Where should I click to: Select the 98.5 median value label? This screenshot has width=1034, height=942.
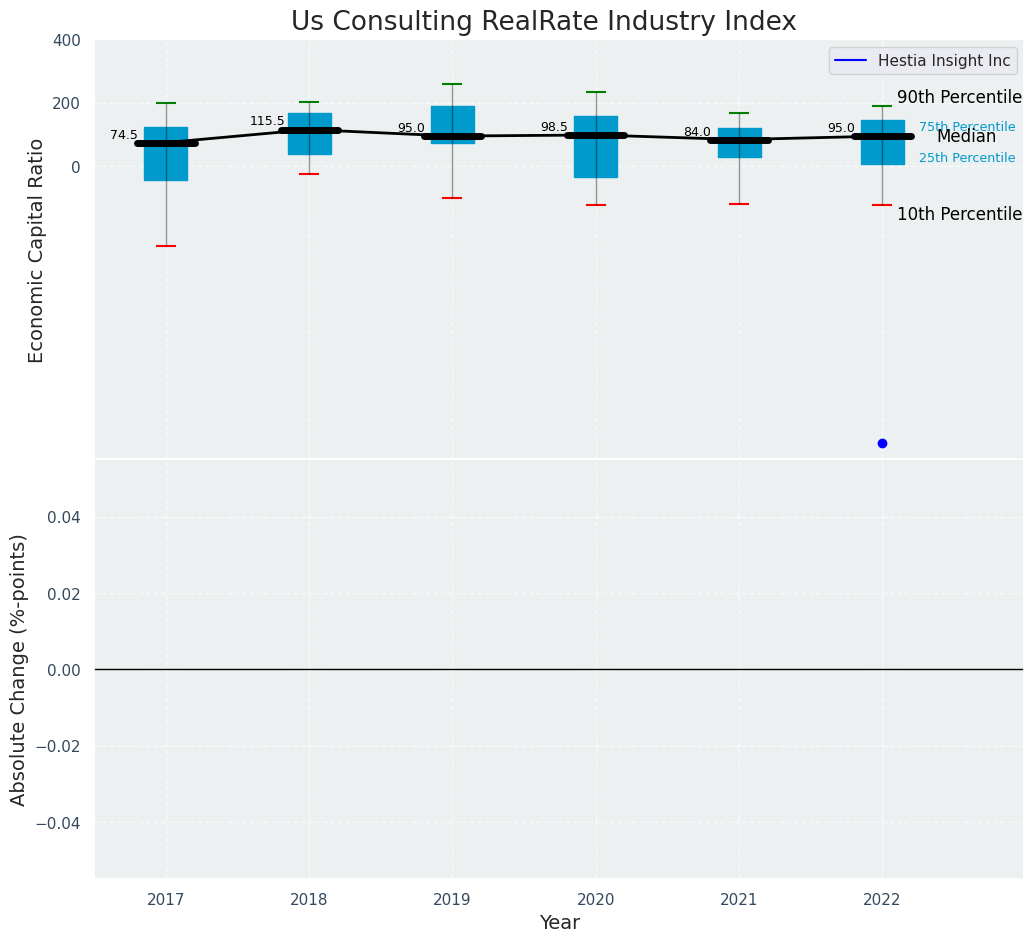[554, 127]
